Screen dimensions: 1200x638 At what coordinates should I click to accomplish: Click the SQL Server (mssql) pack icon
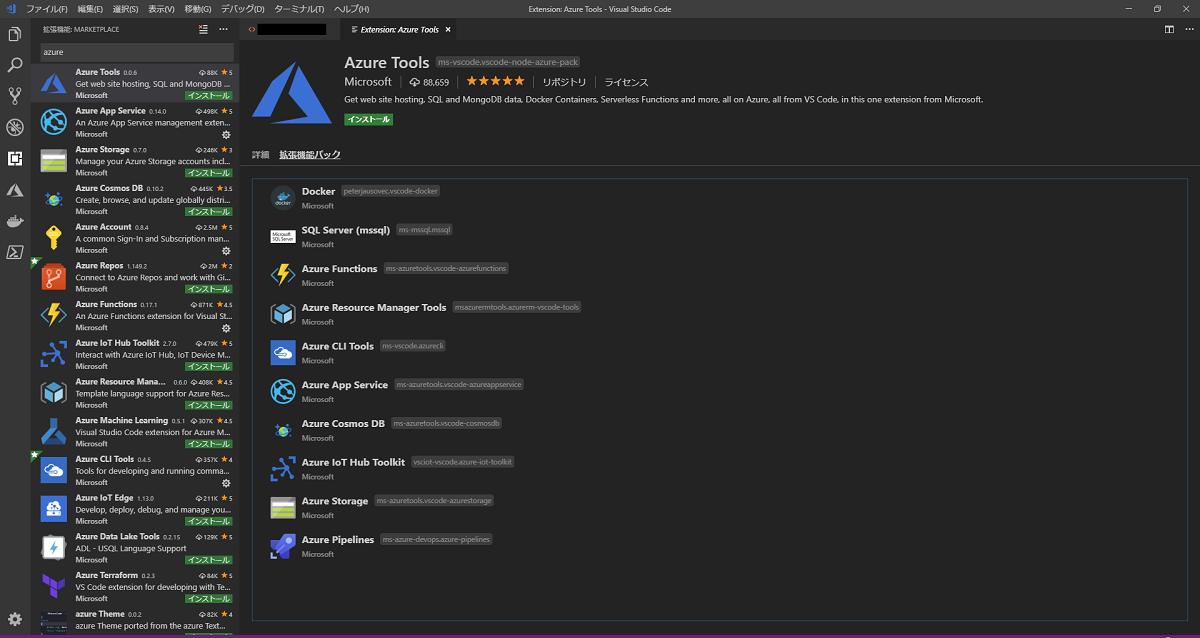tap(283, 237)
